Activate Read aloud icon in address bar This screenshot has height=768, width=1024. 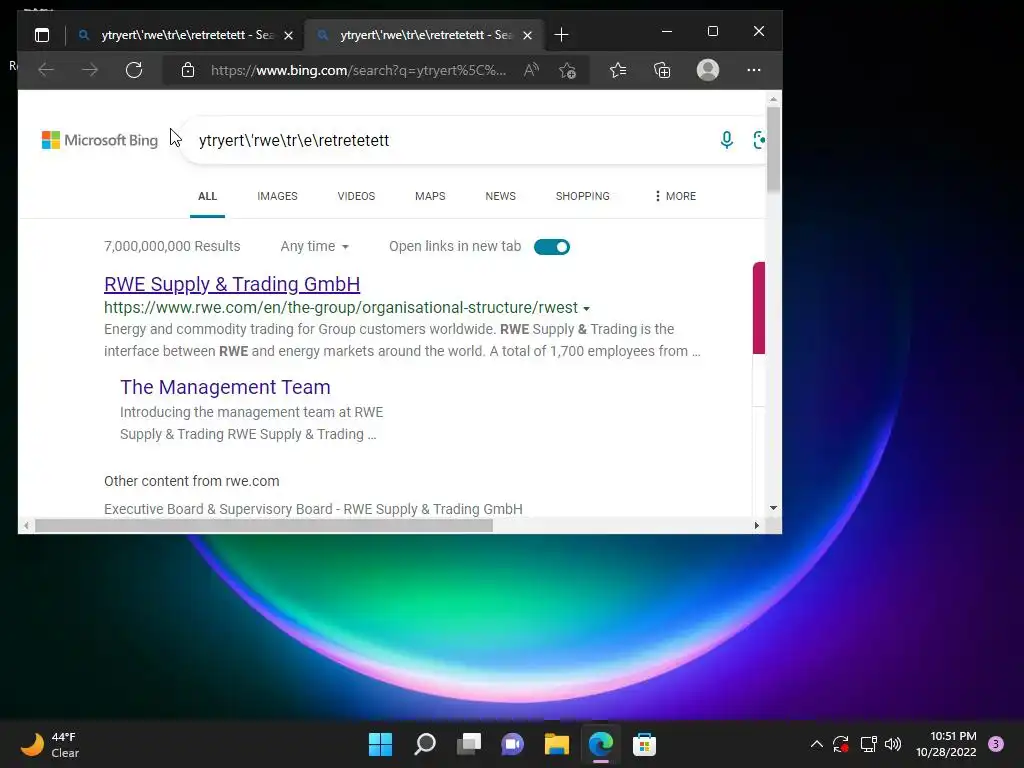coord(532,70)
